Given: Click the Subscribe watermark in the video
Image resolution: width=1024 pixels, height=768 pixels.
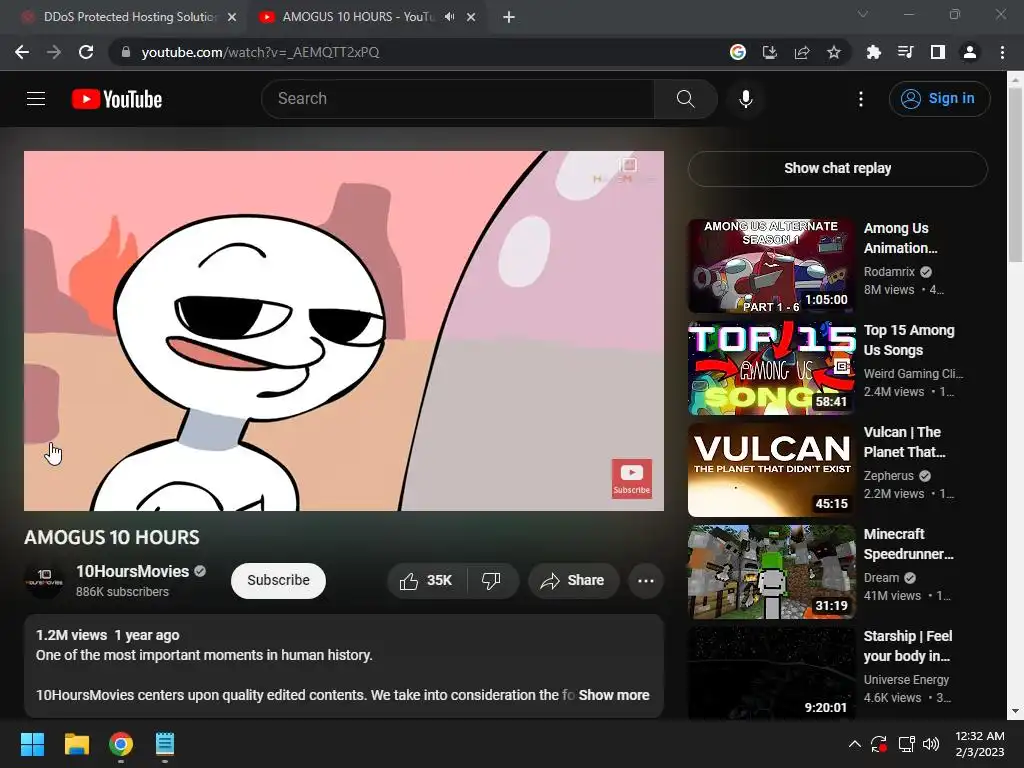Looking at the screenshot, I should (632, 479).
